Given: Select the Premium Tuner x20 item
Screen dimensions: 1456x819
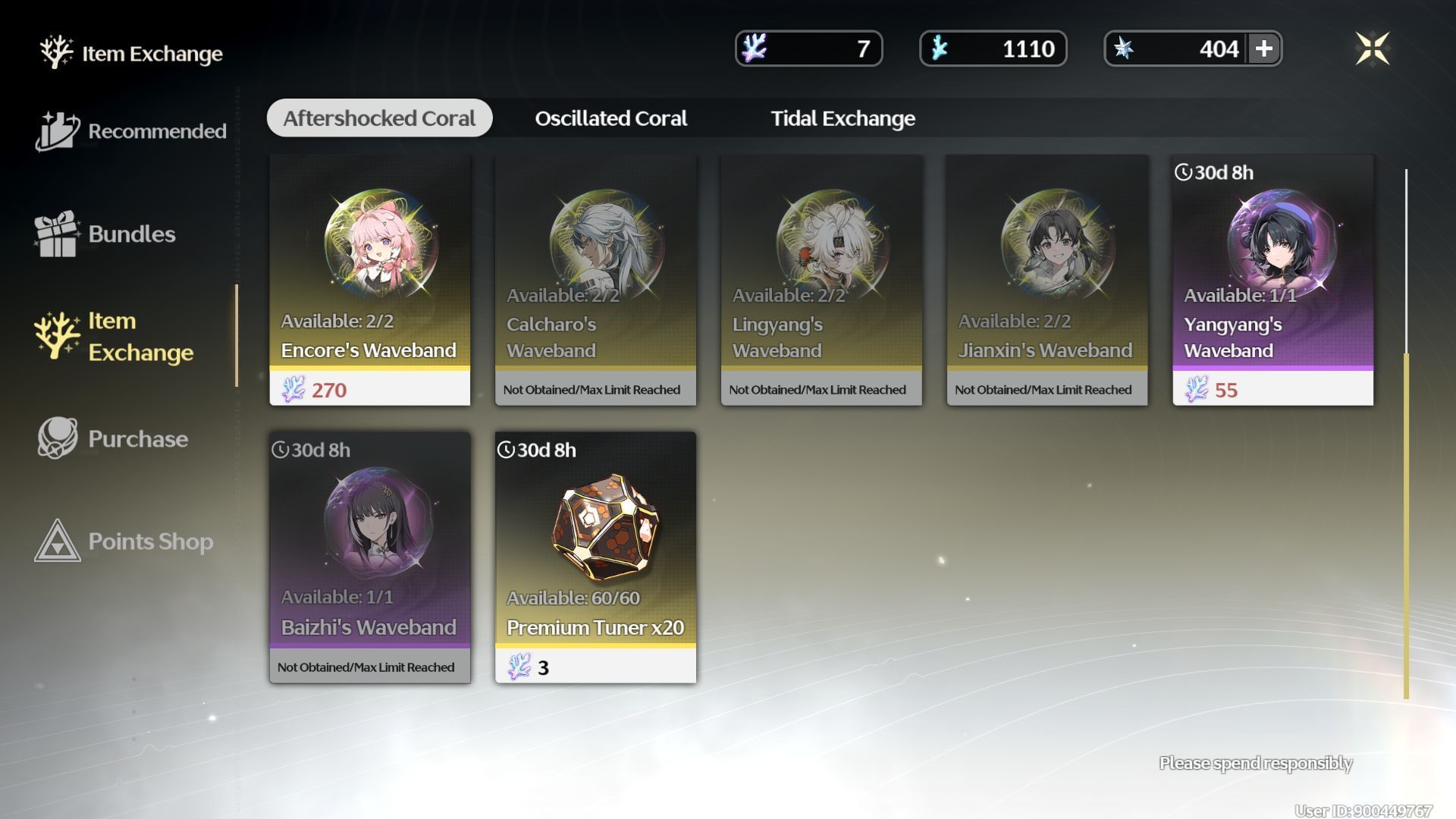Looking at the screenshot, I should (595, 557).
